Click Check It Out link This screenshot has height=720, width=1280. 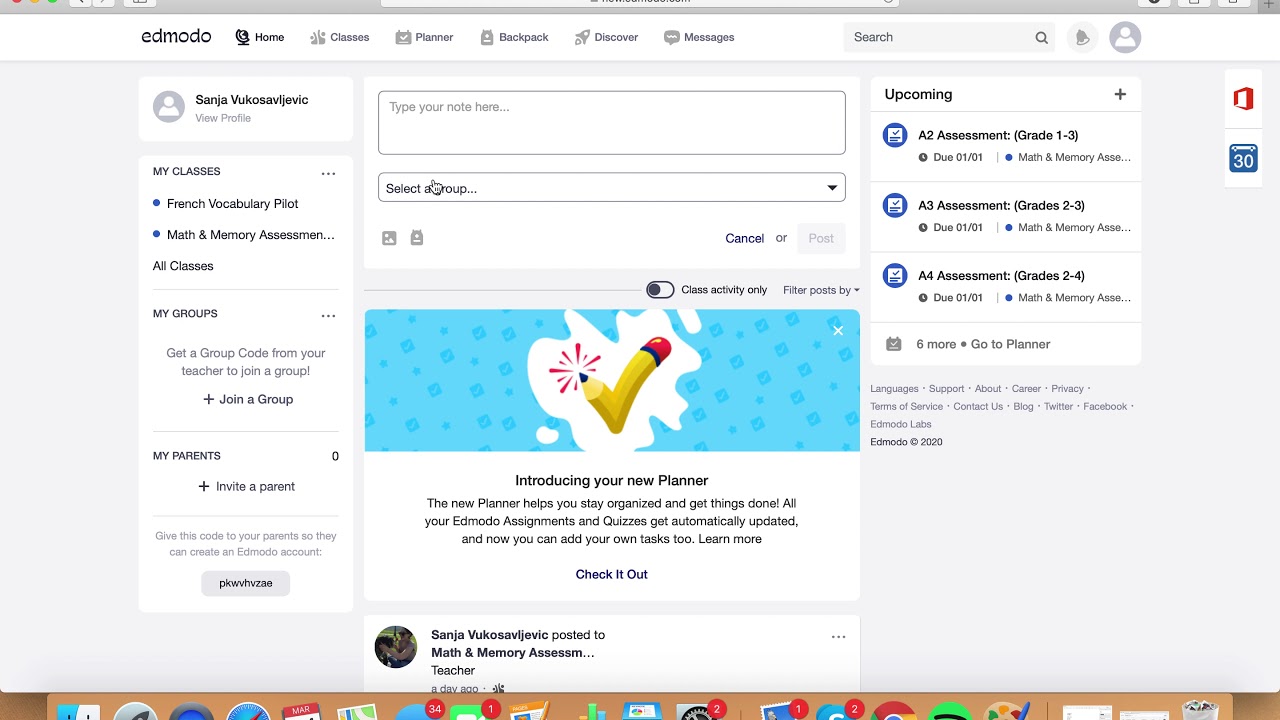point(612,574)
